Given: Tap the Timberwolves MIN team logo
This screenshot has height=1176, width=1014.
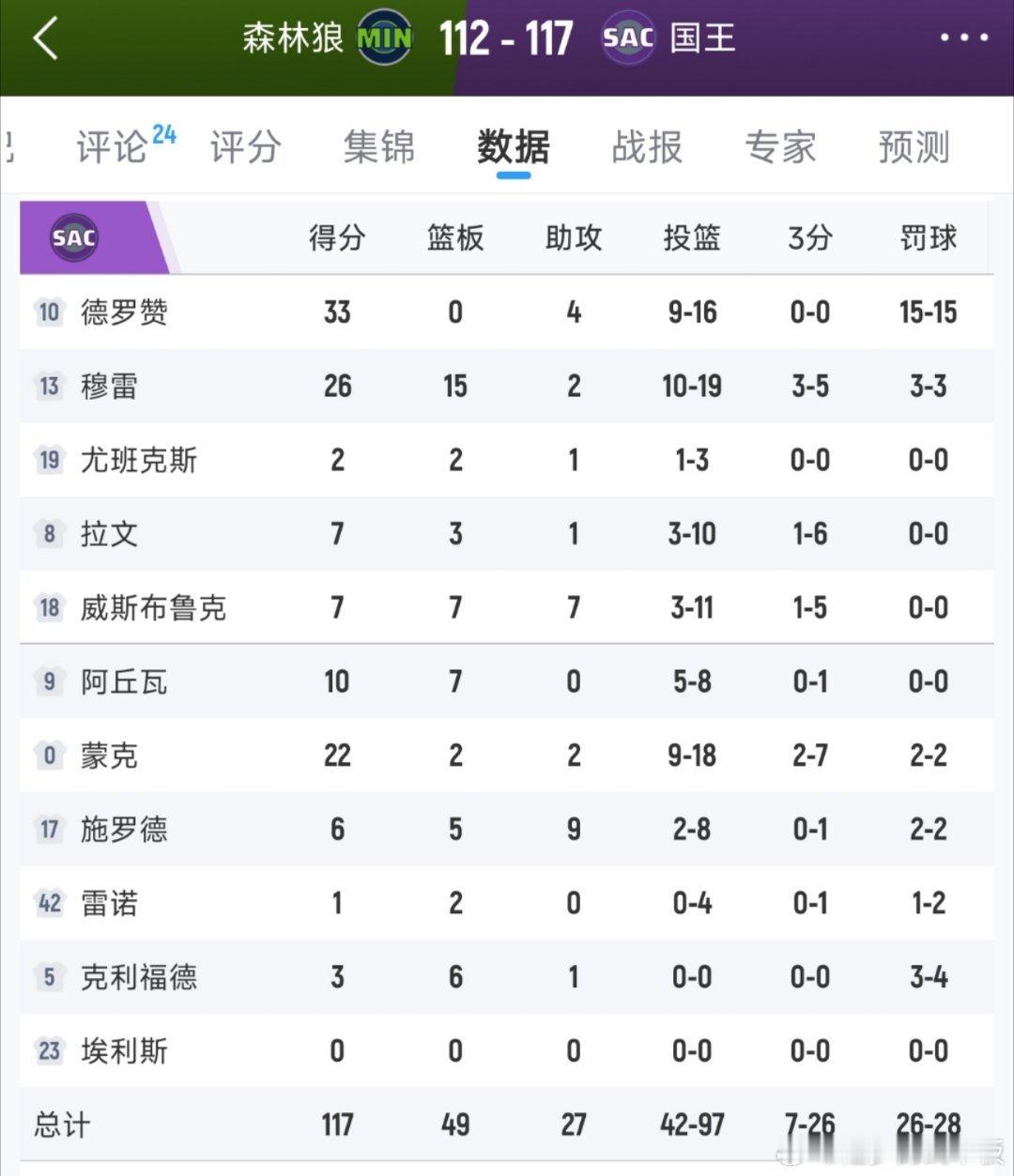Looking at the screenshot, I should tap(385, 38).
